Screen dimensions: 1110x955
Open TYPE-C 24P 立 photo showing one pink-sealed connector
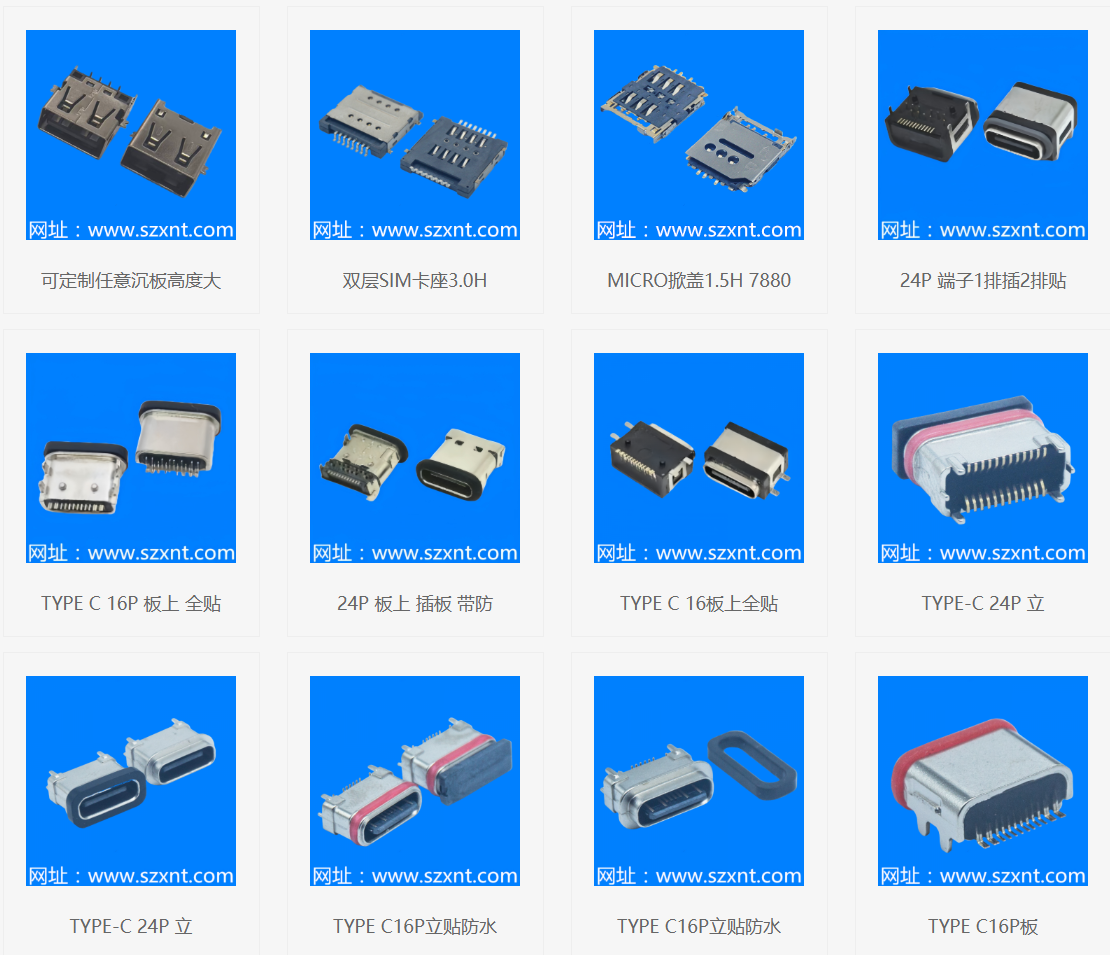click(x=983, y=458)
